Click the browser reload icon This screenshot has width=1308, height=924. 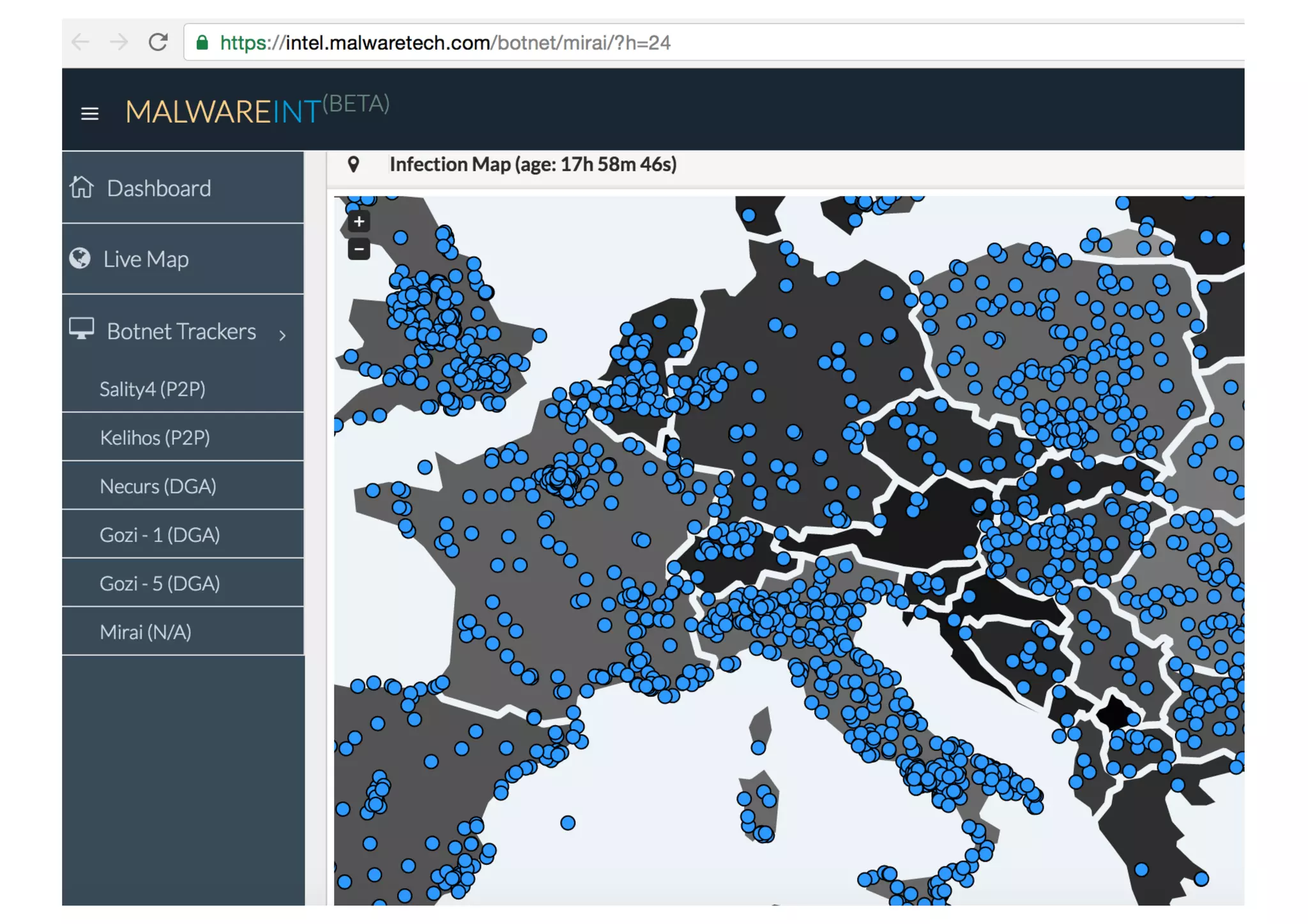(158, 43)
